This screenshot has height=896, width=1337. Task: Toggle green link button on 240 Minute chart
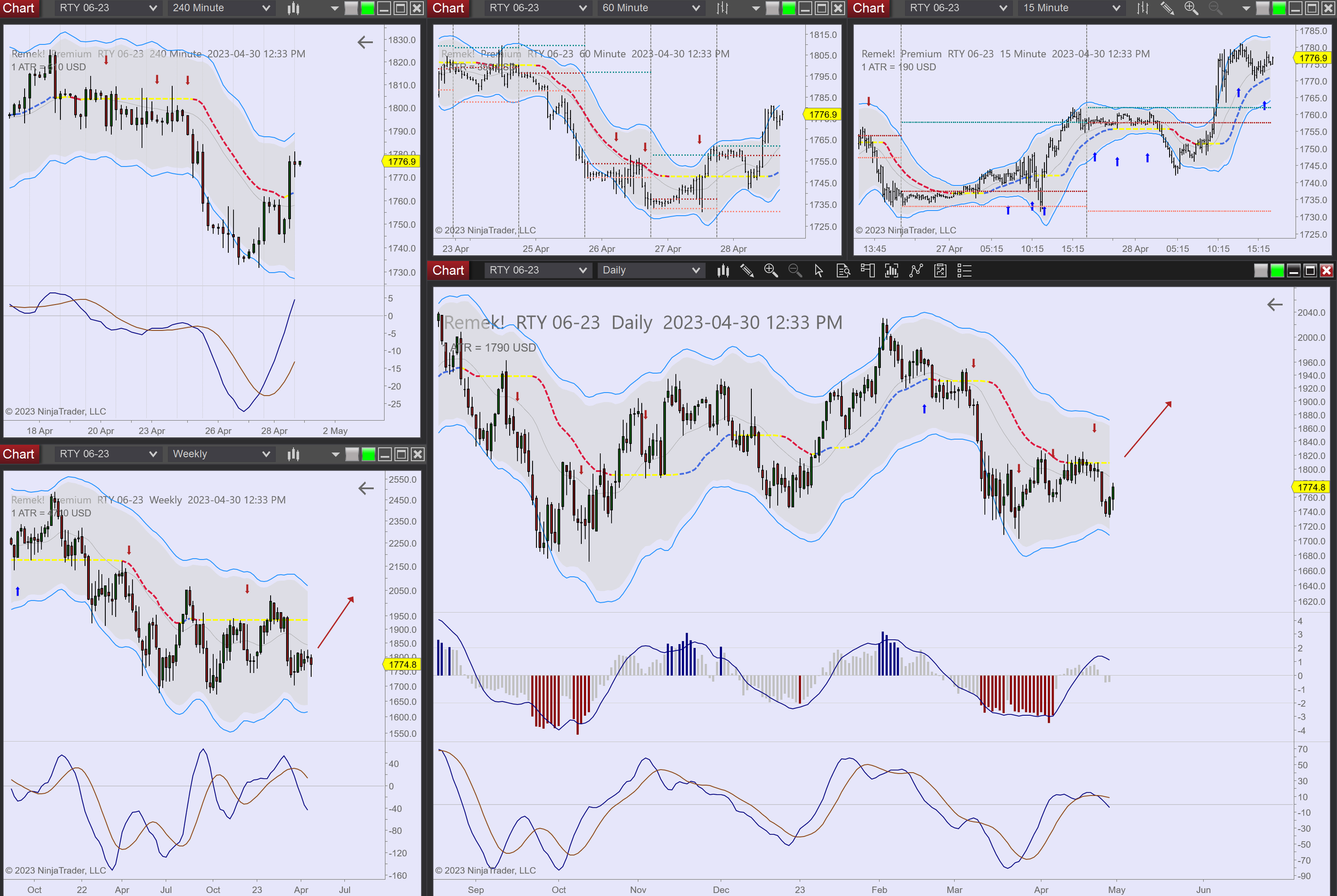click(367, 8)
